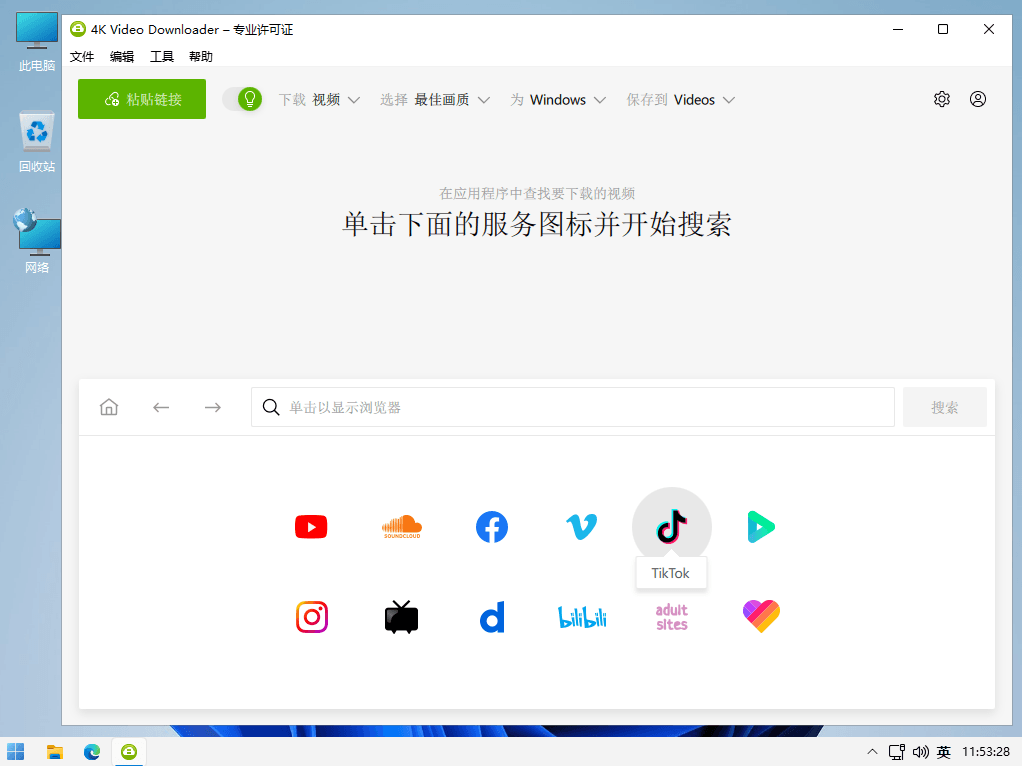Open the Dailymotion service icon
The image size is (1022, 766).
pyautogui.click(x=491, y=617)
